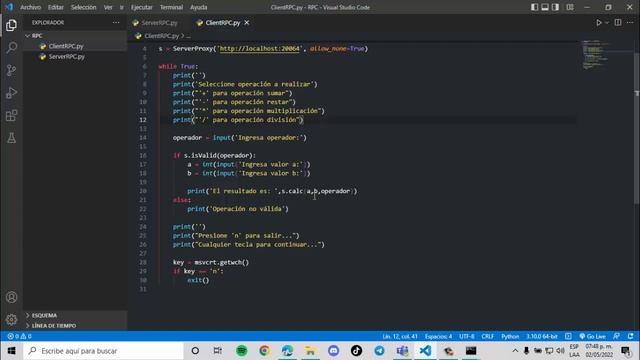Open the Ayuda menu
The image size is (640, 360).
199,7
